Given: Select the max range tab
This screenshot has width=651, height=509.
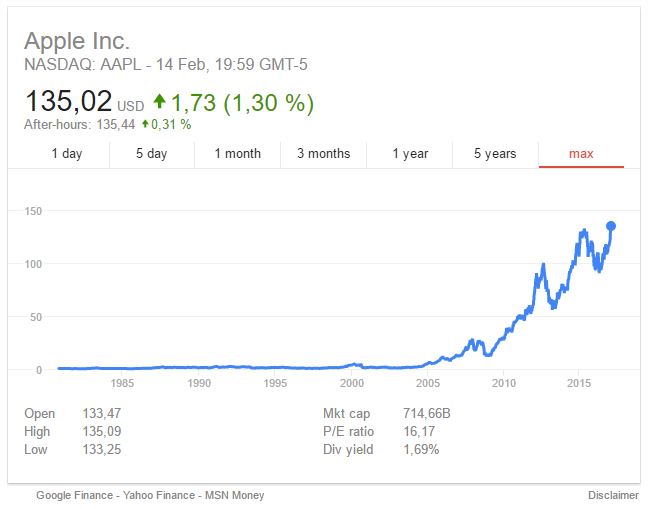Looking at the screenshot, I should pos(581,153).
